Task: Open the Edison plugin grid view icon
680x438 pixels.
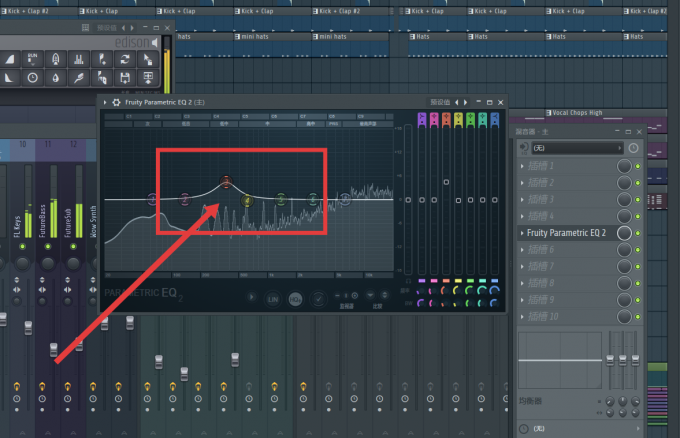Action: 85,28
